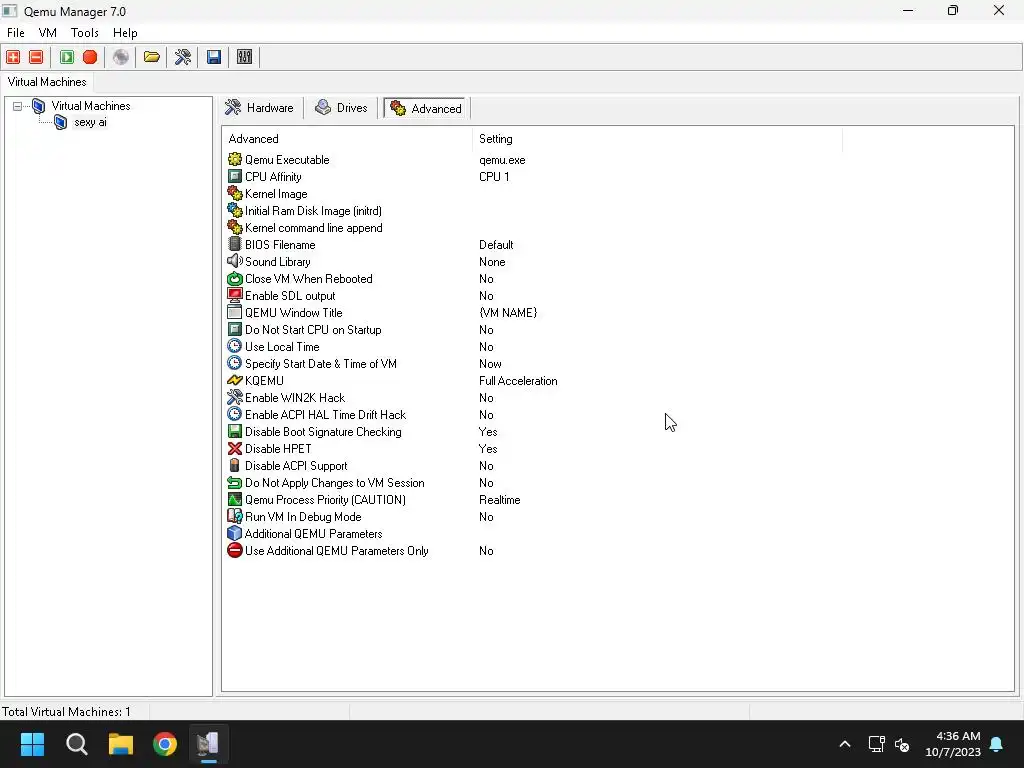Viewport: 1024px width, 768px height.
Task: Click the hammer and wrench toolbar icon
Action: 183,57
